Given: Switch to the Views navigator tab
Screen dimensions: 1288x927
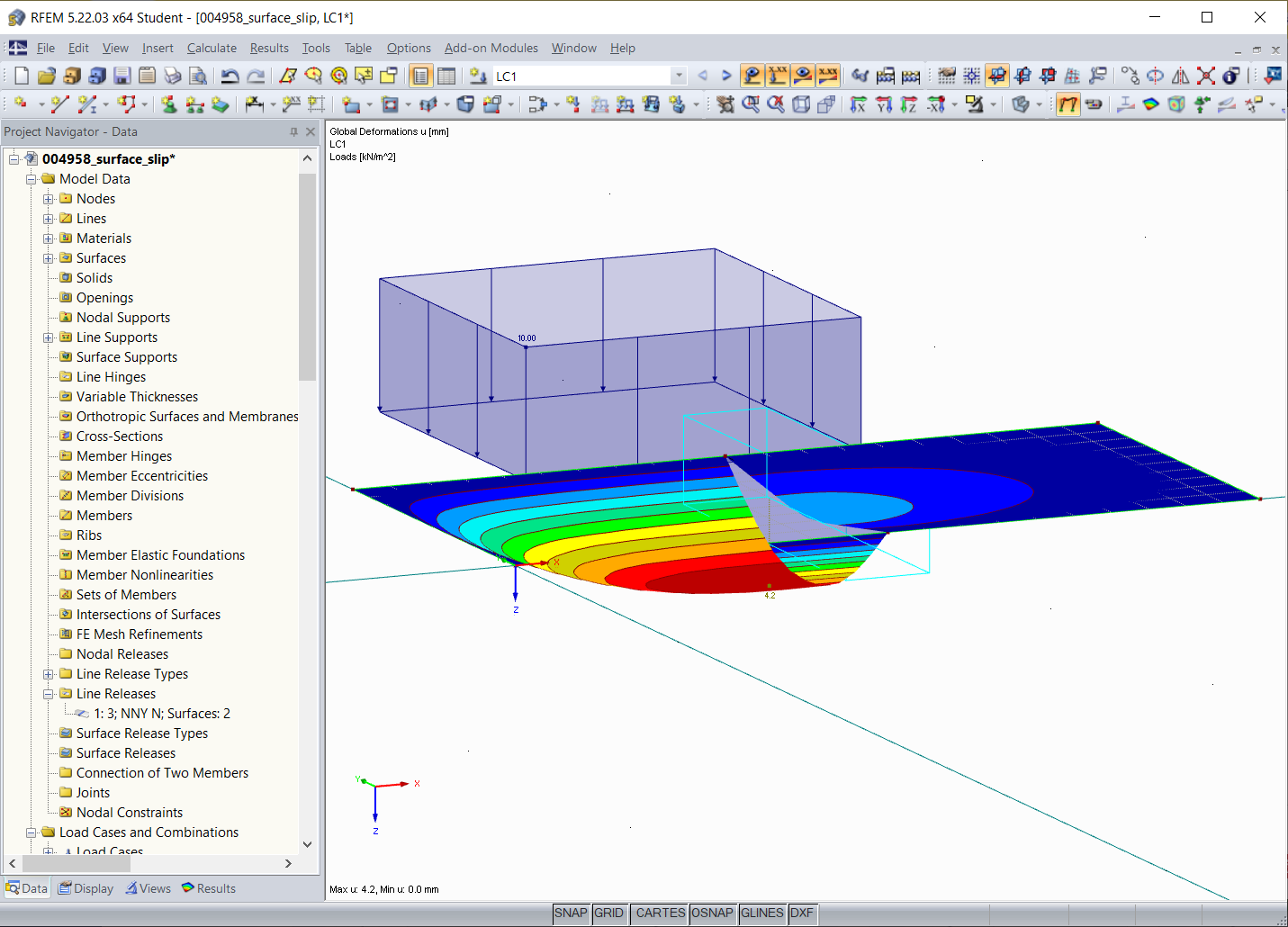Looking at the screenshot, I should (148, 888).
